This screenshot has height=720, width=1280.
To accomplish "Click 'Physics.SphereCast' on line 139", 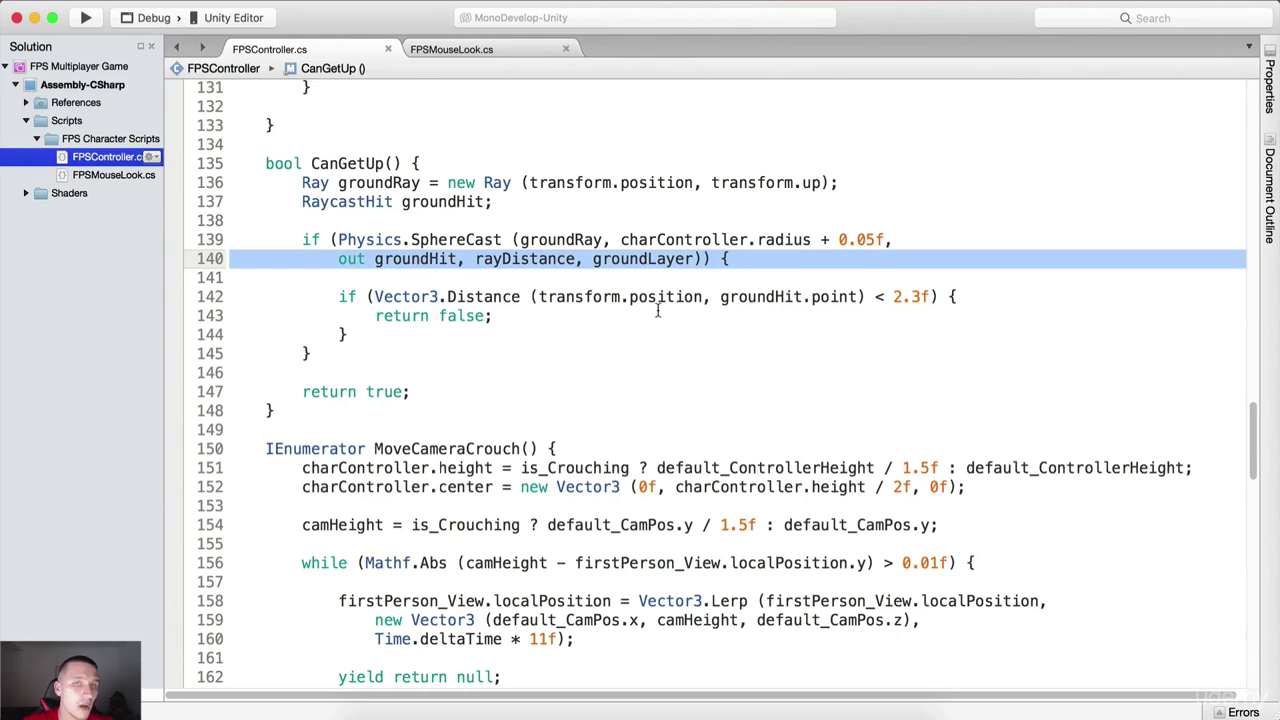I will pos(420,240).
